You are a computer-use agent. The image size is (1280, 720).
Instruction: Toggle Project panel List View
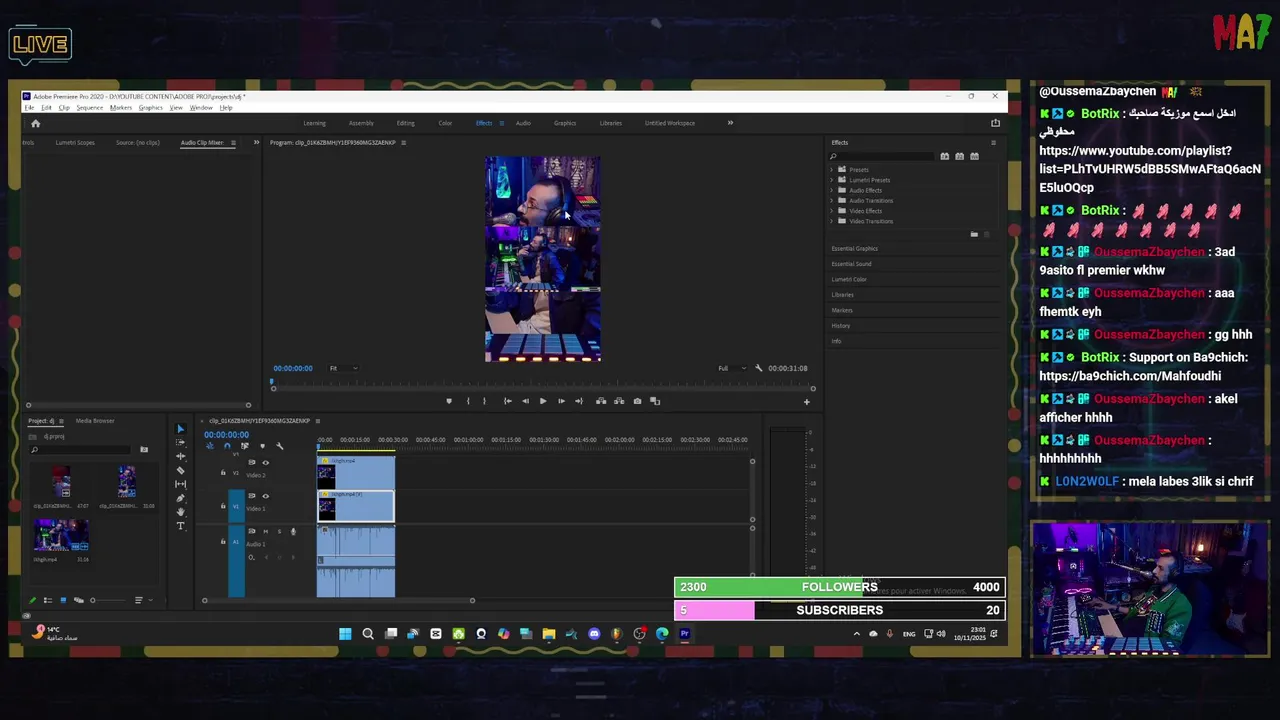pyautogui.click(x=48, y=600)
